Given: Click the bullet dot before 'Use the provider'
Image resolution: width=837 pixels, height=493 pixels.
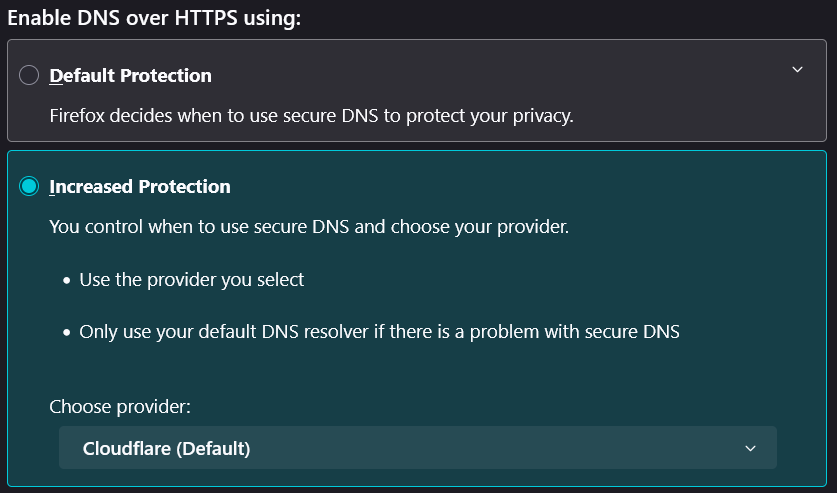Looking at the screenshot, I should 67,280.
